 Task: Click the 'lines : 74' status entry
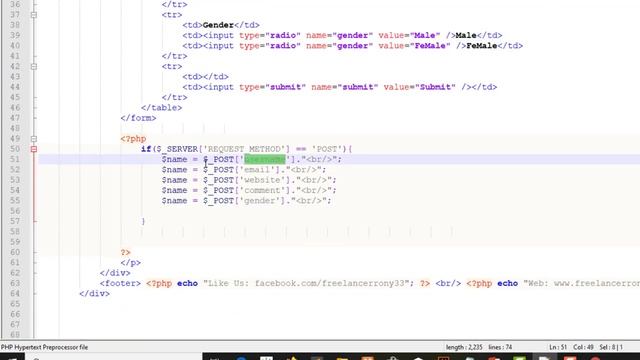[500, 347]
